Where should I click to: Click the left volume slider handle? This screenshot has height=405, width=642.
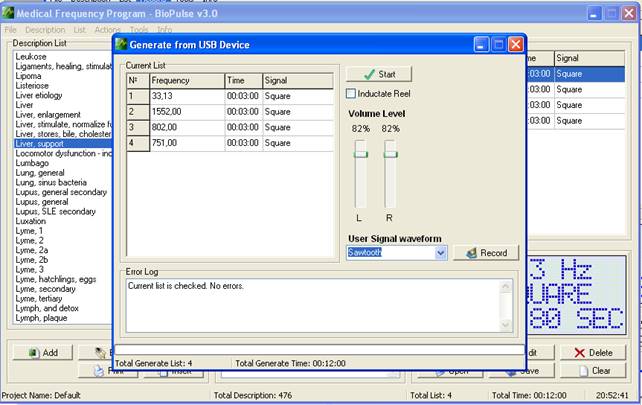(361, 153)
